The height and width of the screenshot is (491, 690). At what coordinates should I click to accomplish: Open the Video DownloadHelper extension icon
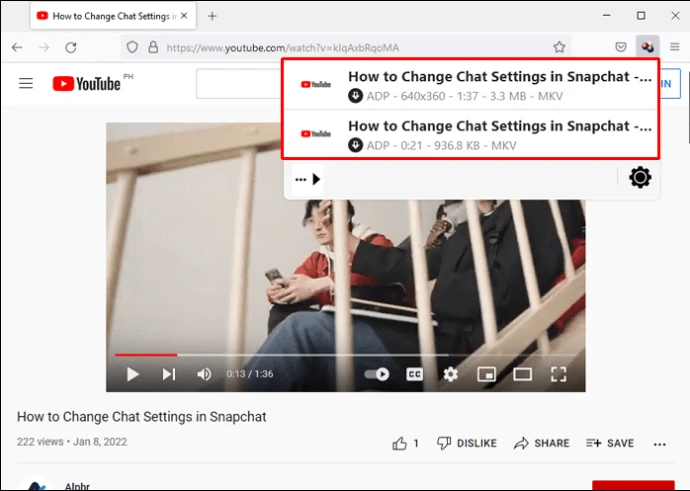pyautogui.click(x=647, y=47)
